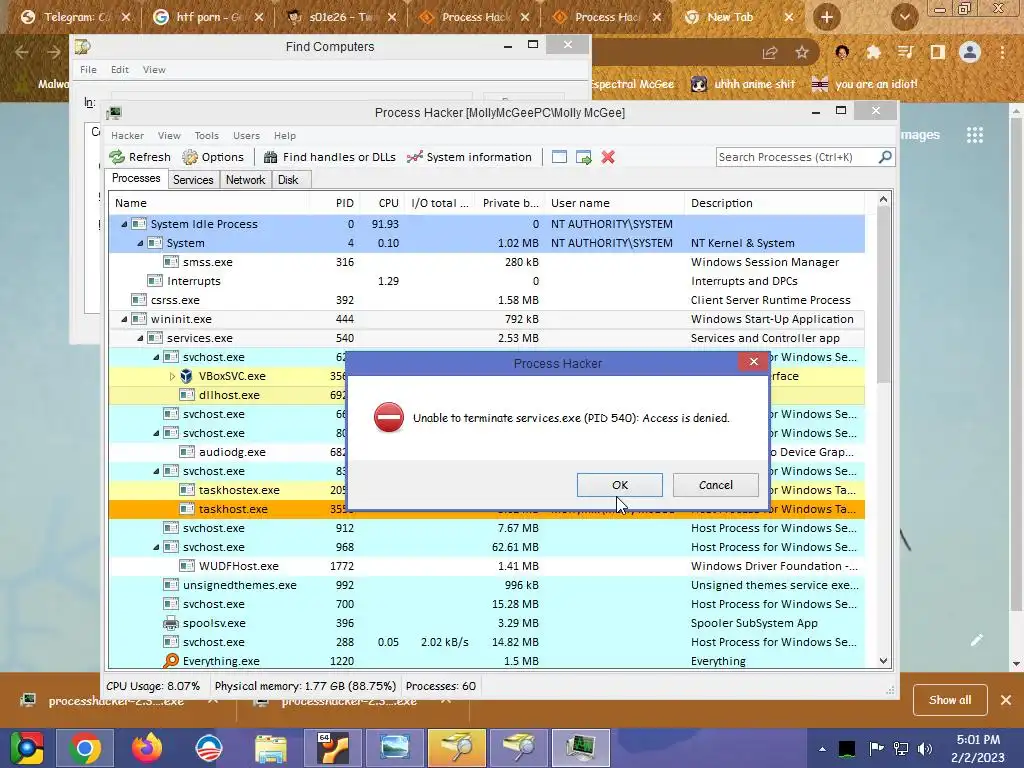Select the csrss.exe process row
Screen dimensions: 1024x768
click(x=487, y=300)
